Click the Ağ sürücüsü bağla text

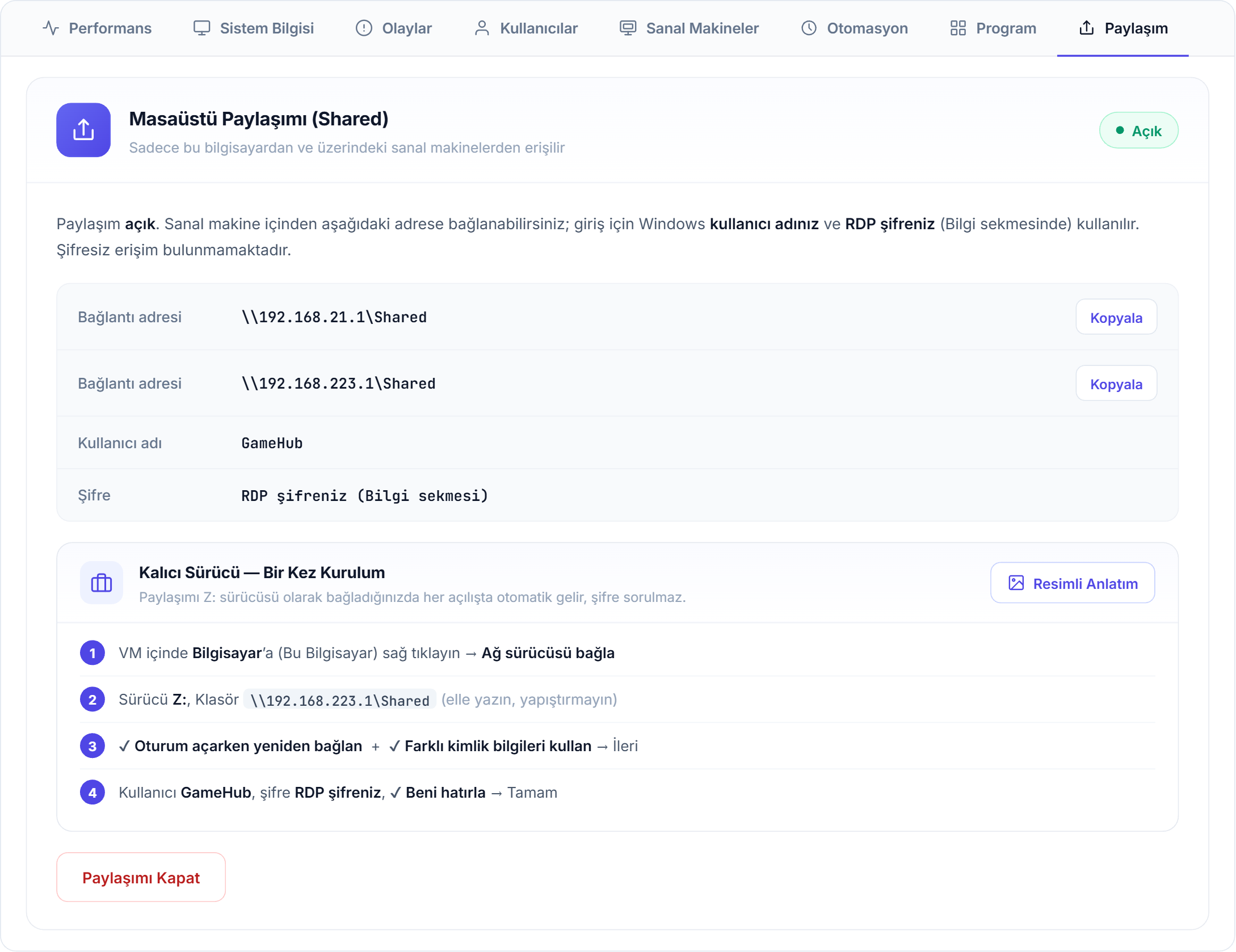pos(548,653)
